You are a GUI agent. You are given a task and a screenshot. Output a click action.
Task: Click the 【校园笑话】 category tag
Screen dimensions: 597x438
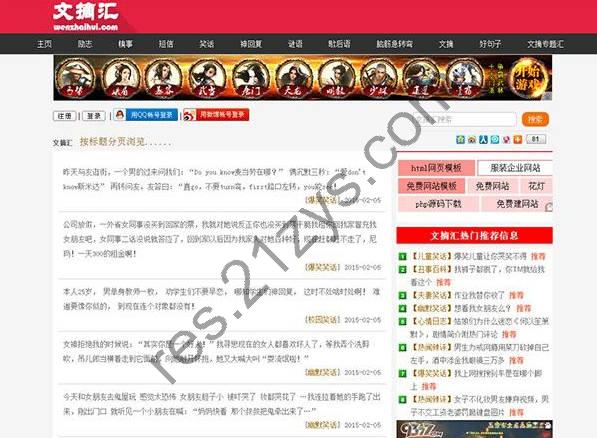[322, 320]
